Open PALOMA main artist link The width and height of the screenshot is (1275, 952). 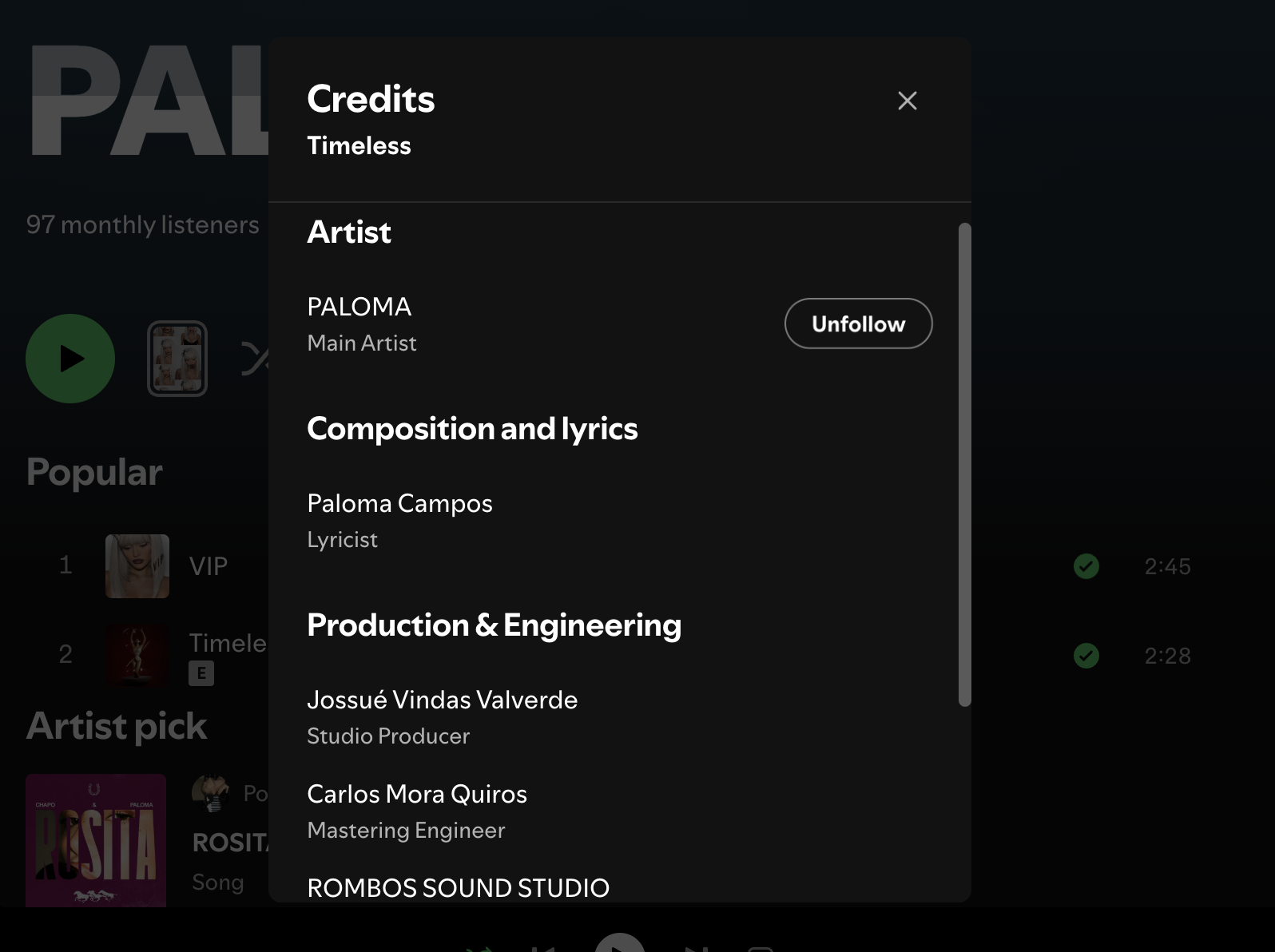(x=359, y=307)
